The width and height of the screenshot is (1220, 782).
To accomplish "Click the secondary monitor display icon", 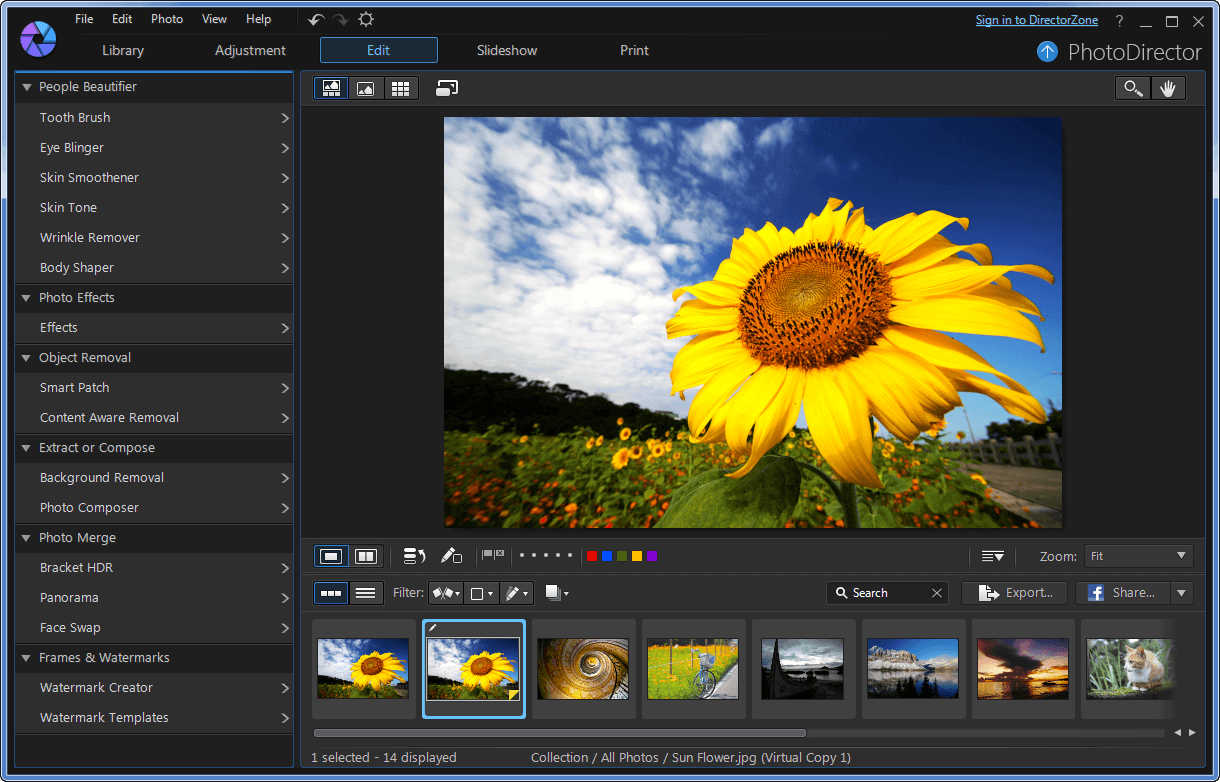I will click(447, 88).
